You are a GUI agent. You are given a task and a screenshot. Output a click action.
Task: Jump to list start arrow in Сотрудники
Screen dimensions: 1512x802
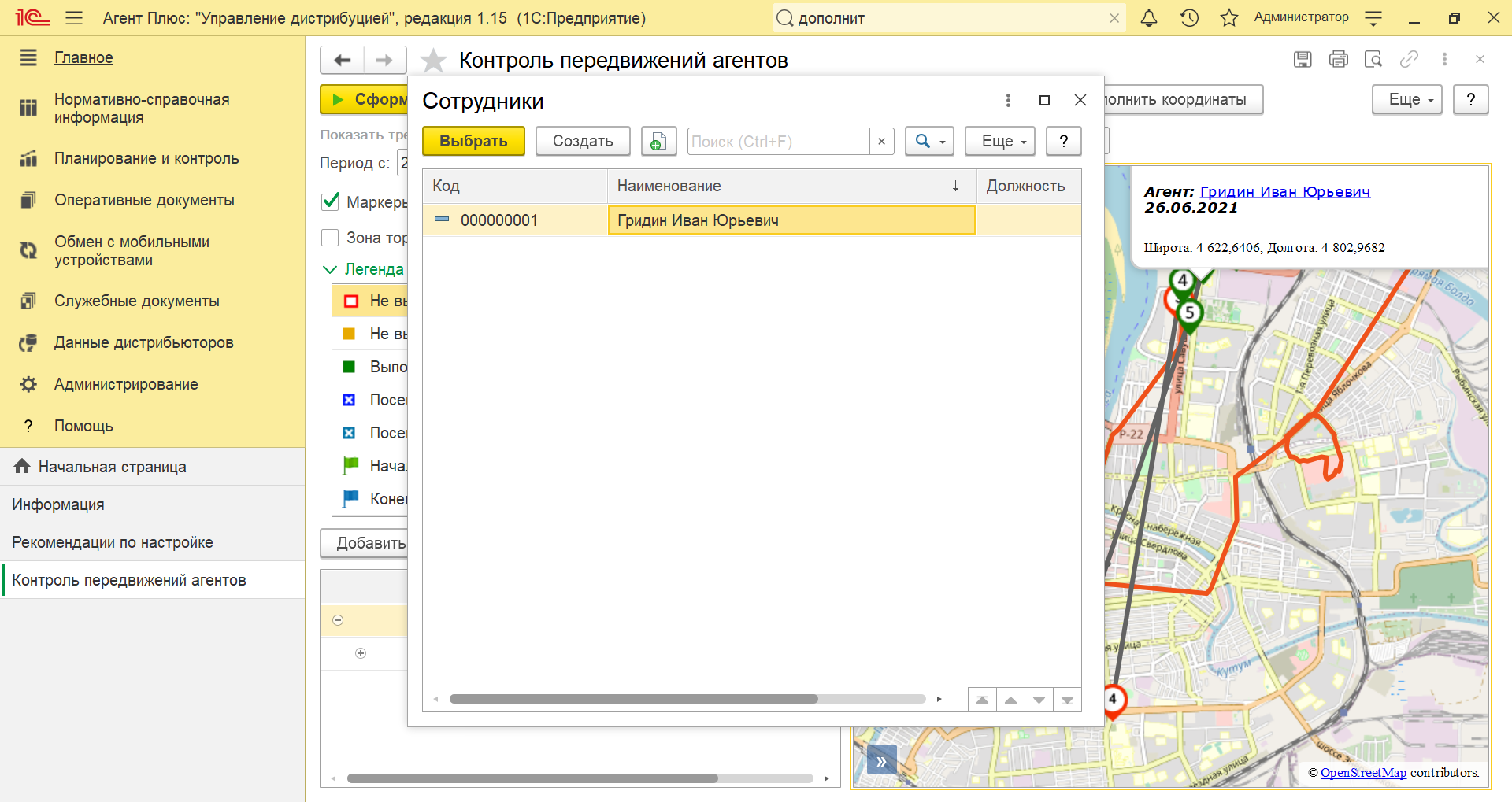pos(982,700)
